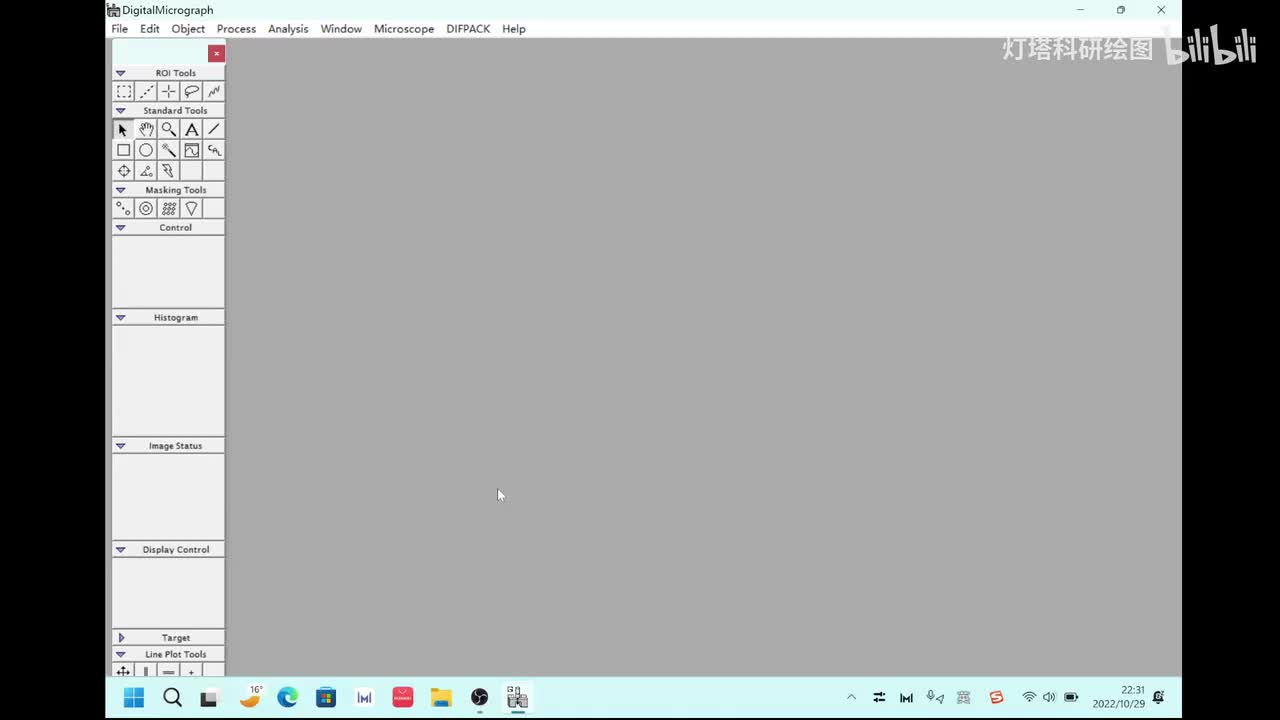Open Windows taskbar Search
Screen dimensions: 1280x720
click(172, 698)
